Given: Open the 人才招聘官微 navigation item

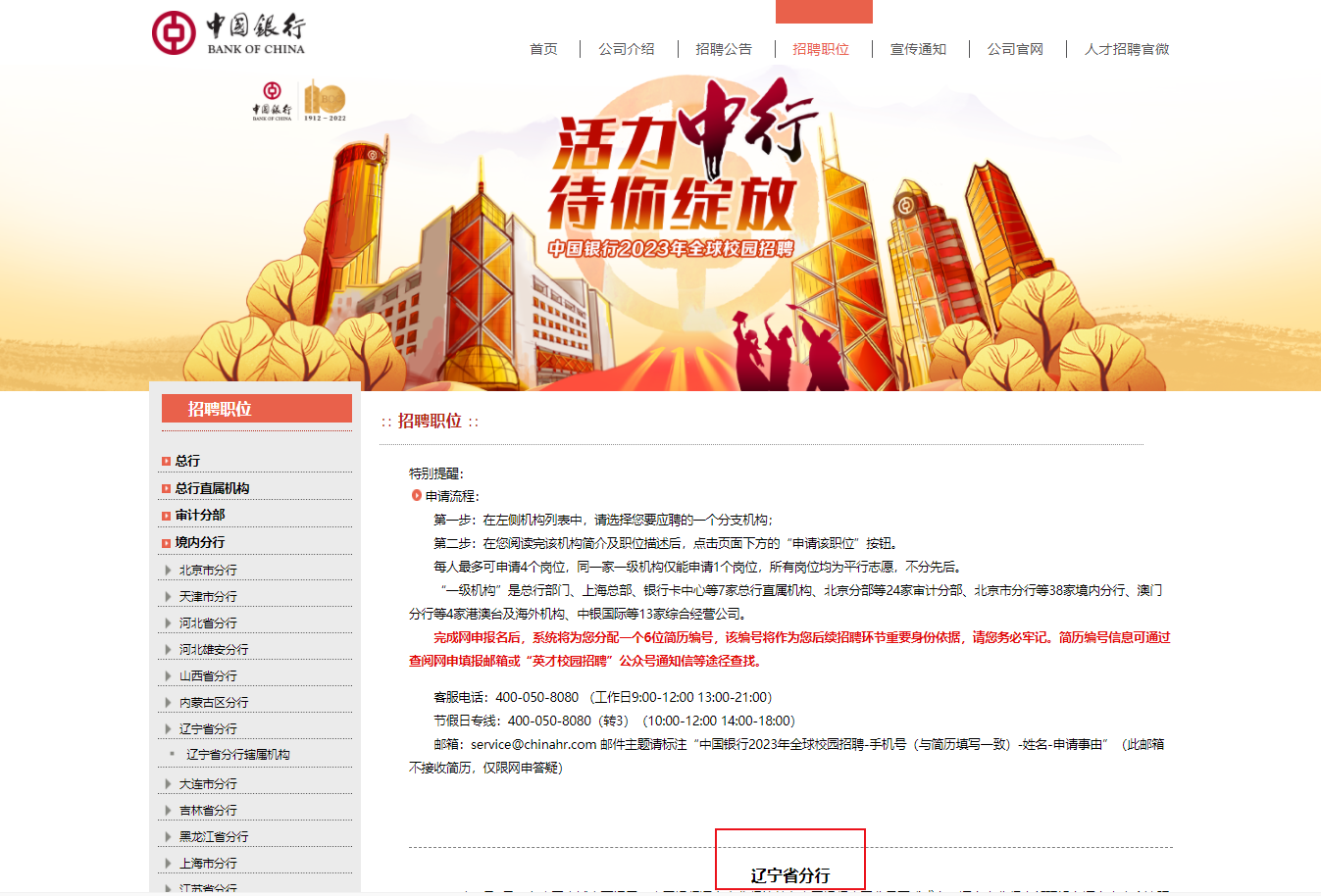Looking at the screenshot, I should pyautogui.click(x=1127, y=49).
